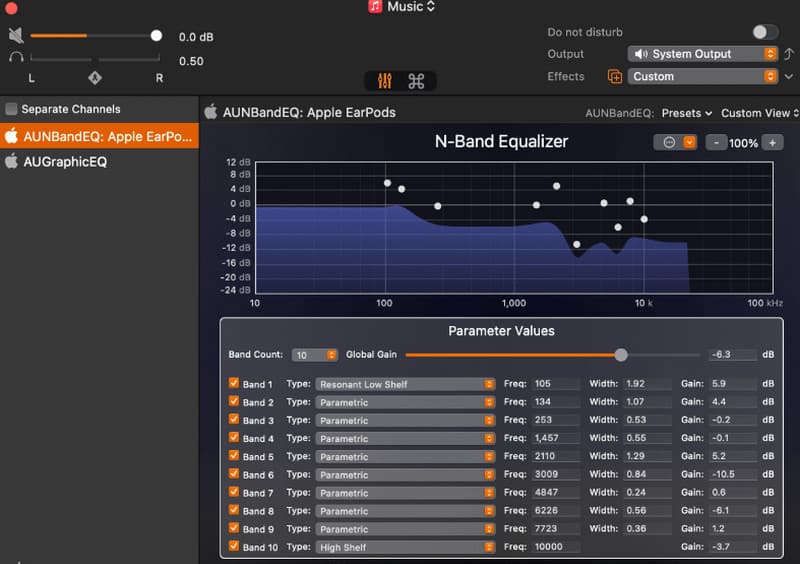Click the add effect icon beside Effects
The width and height of the screenshot is (800, 564).
pyautogui.click(x=615, y=77)
